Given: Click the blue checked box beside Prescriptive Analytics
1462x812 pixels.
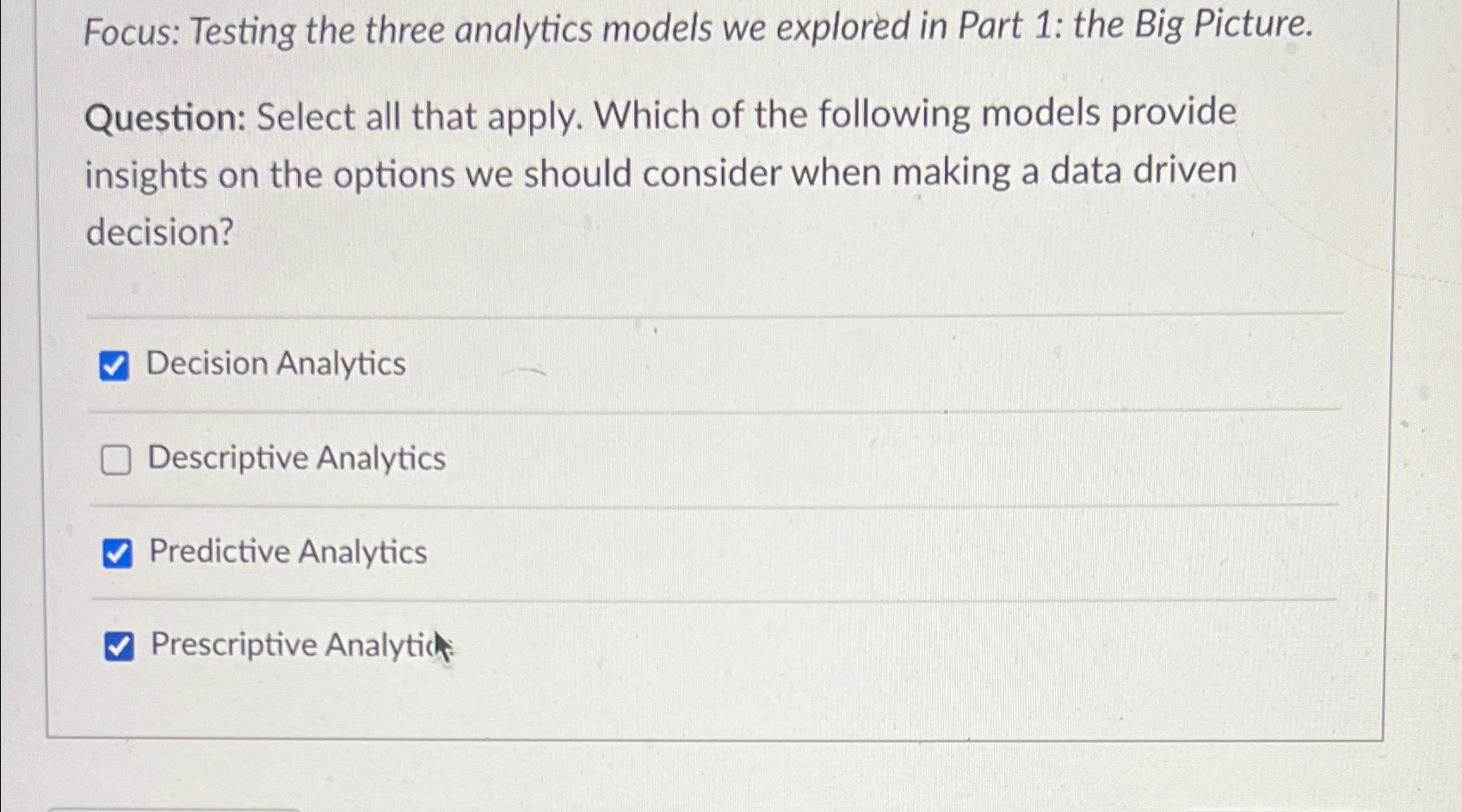Looking at the screenshot, I should [118, 648].
